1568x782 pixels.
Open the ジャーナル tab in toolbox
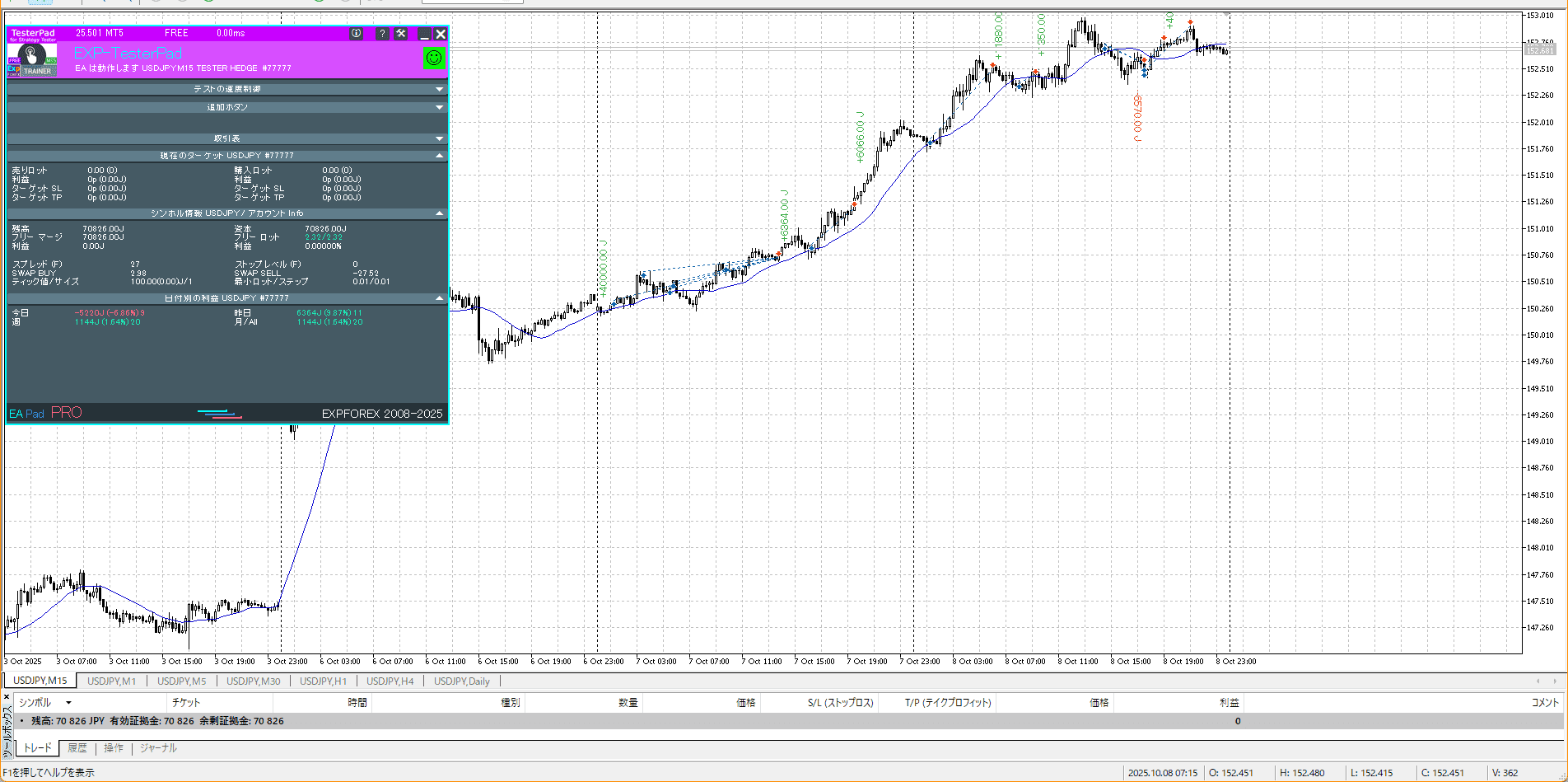[158, 748]
